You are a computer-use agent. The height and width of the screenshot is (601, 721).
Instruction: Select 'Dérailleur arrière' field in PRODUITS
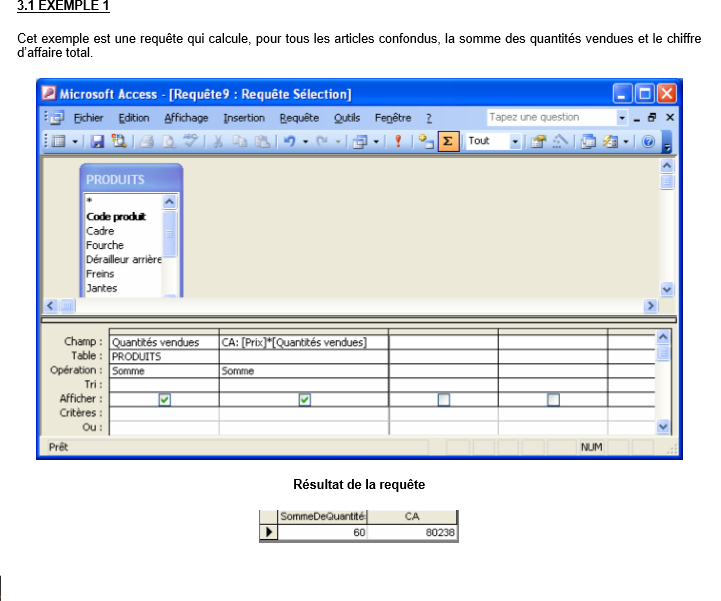(x=123, y=259)
